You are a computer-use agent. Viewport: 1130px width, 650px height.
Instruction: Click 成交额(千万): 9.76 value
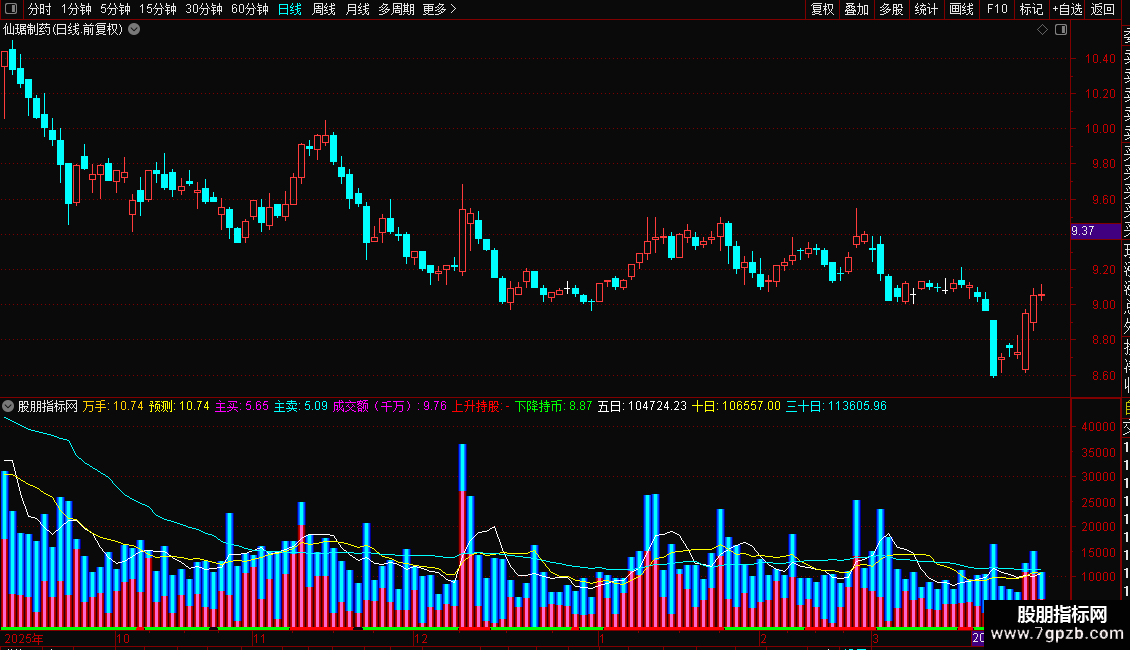pos(389,406)
